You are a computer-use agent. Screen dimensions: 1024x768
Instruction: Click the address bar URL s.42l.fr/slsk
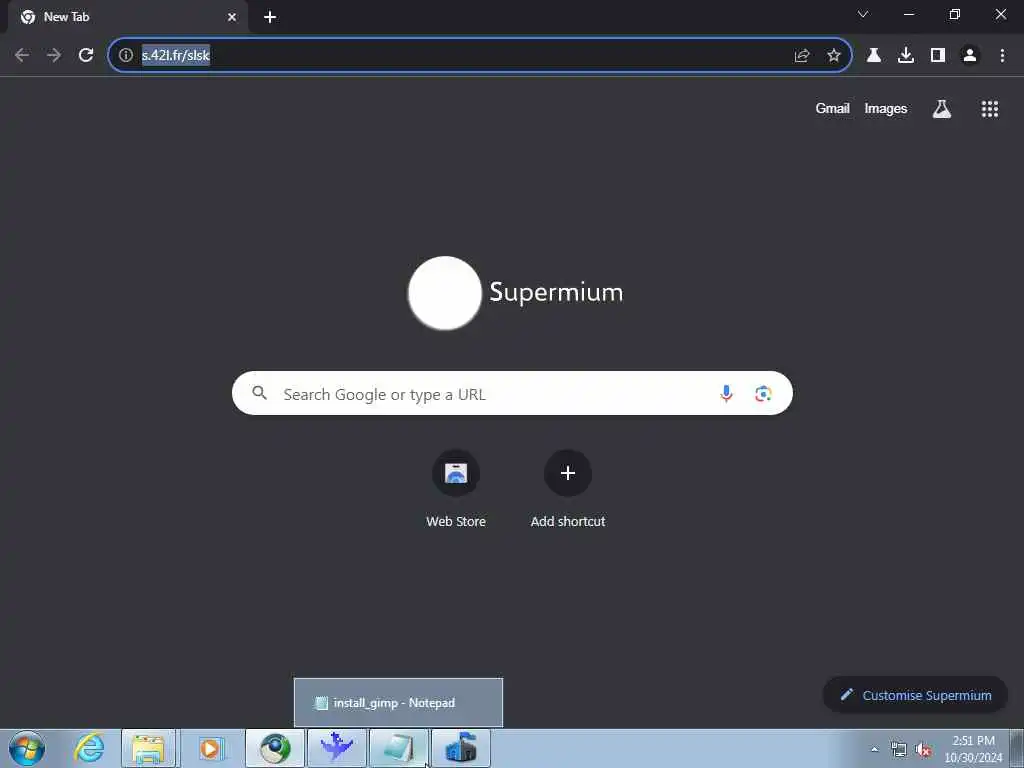click(176, 55)
